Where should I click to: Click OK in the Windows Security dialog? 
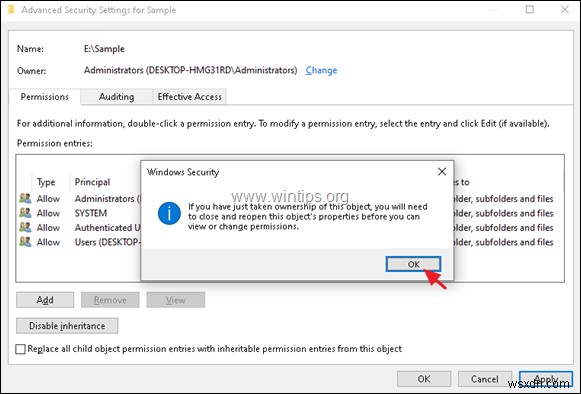[413, 264]
